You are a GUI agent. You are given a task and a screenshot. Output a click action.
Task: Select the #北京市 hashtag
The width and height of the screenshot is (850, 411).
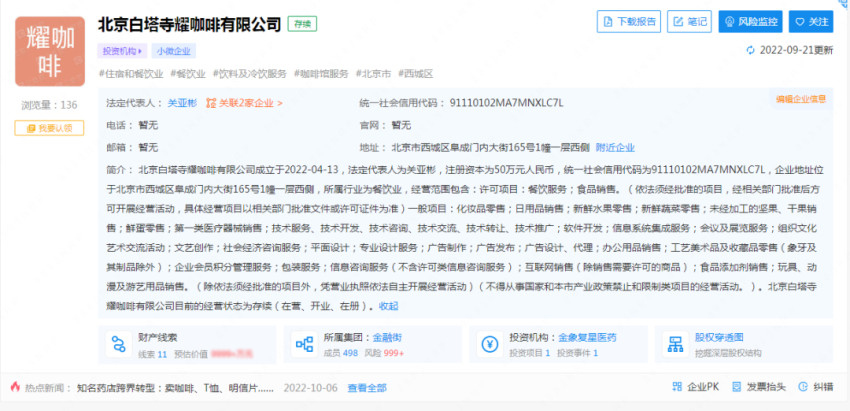click(x=373, y=74)
